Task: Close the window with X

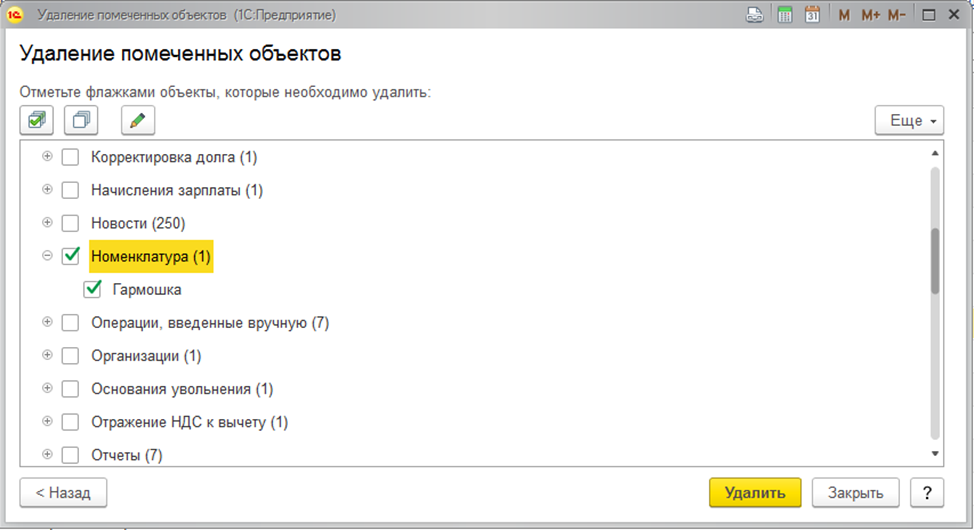Action: click(x=954, y=15)
